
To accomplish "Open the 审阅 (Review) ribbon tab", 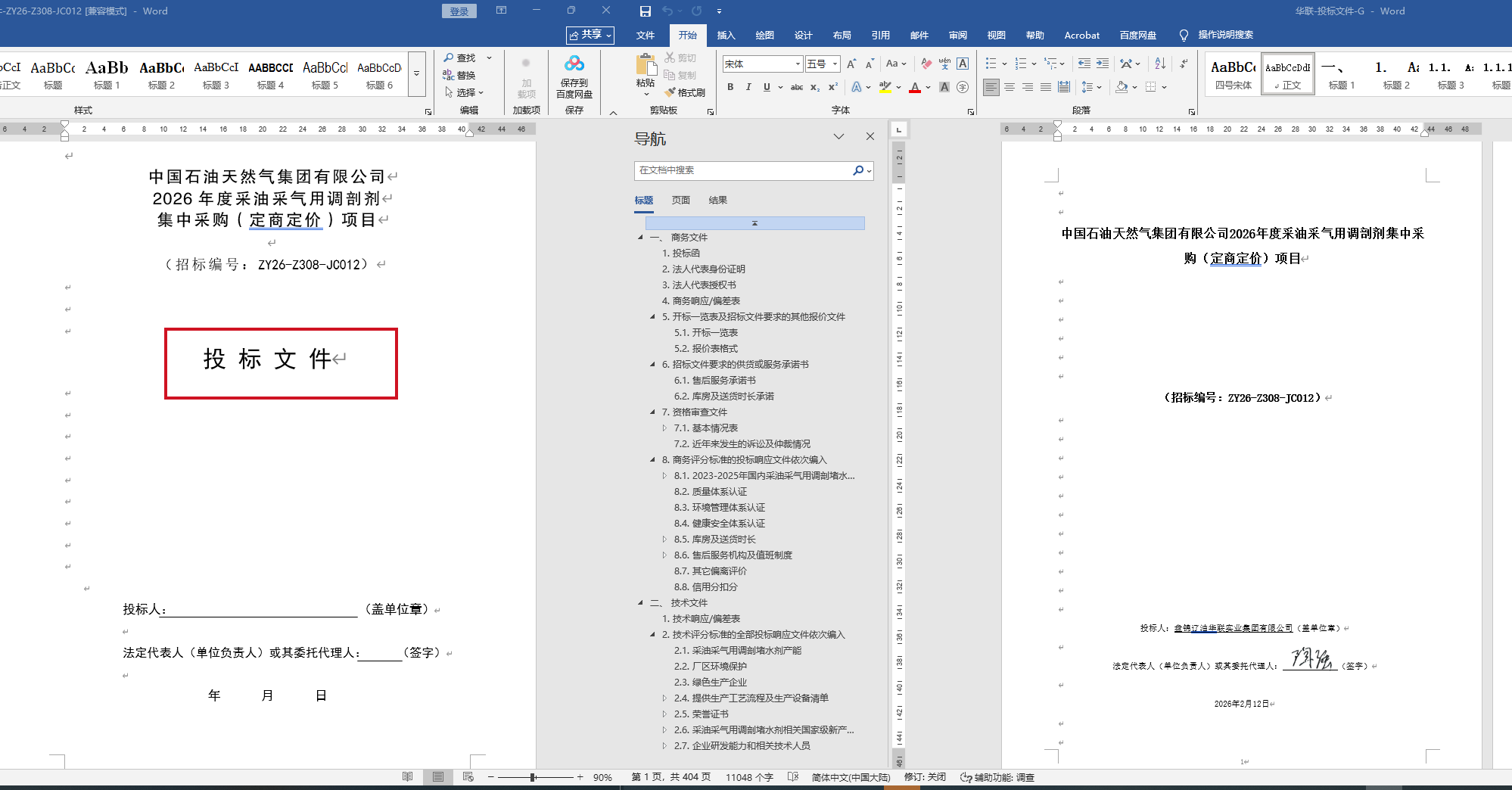I will pos(957,35).
